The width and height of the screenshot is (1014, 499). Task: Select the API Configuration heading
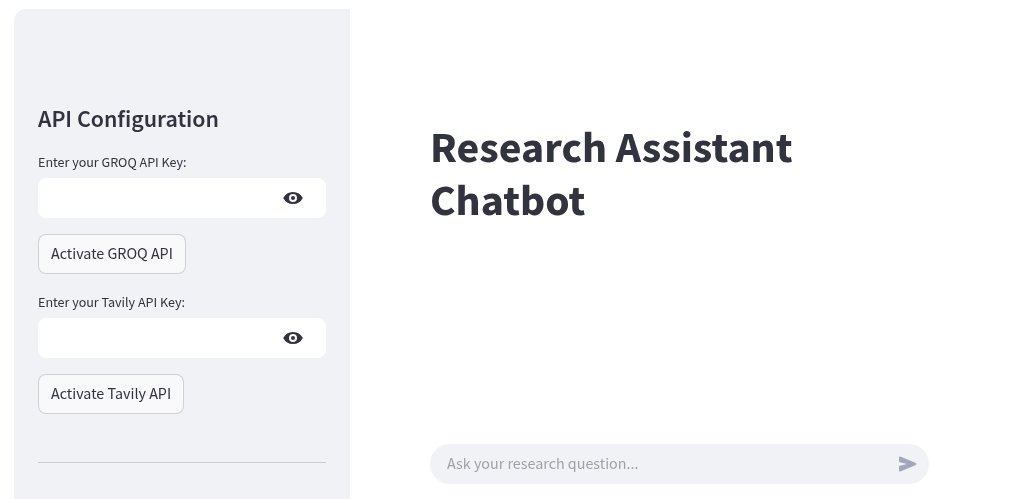128,119
